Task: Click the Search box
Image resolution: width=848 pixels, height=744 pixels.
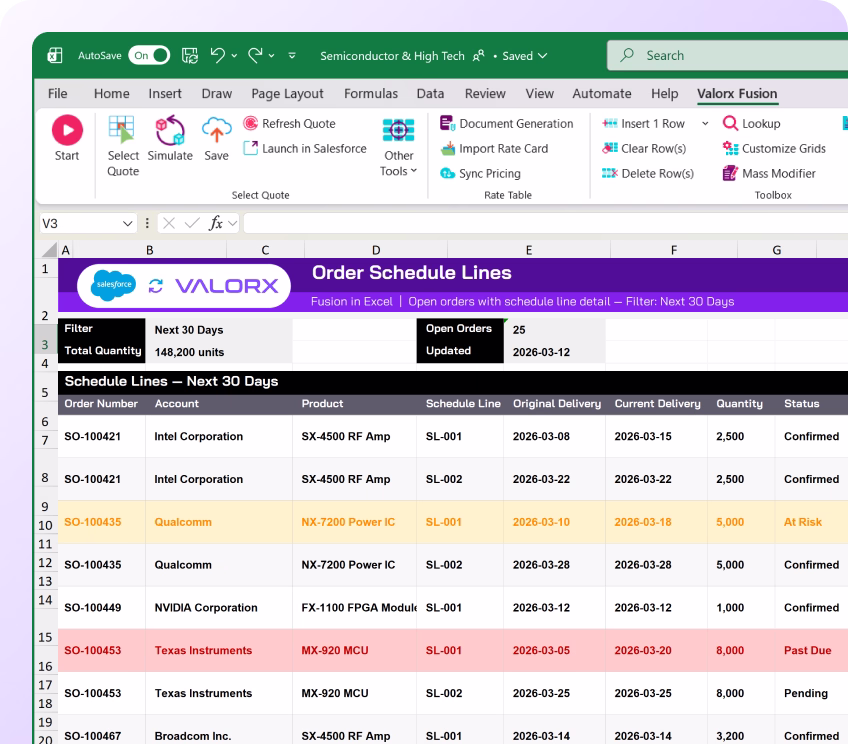Action: [x=727, y=55]
